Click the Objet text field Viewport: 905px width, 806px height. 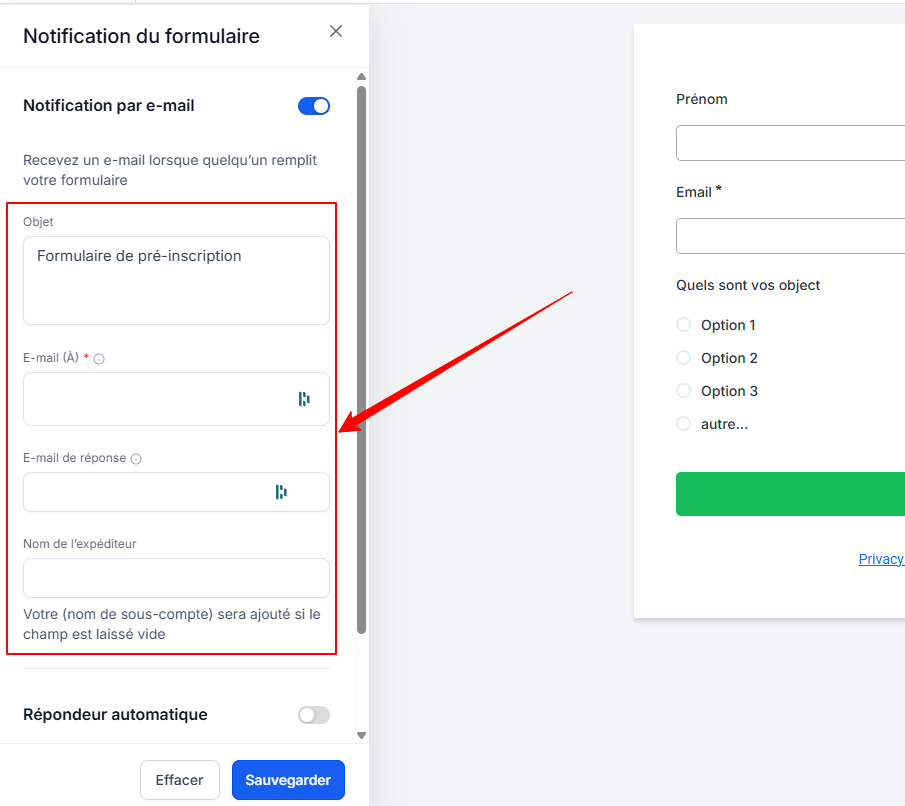(x=176, y=281)
